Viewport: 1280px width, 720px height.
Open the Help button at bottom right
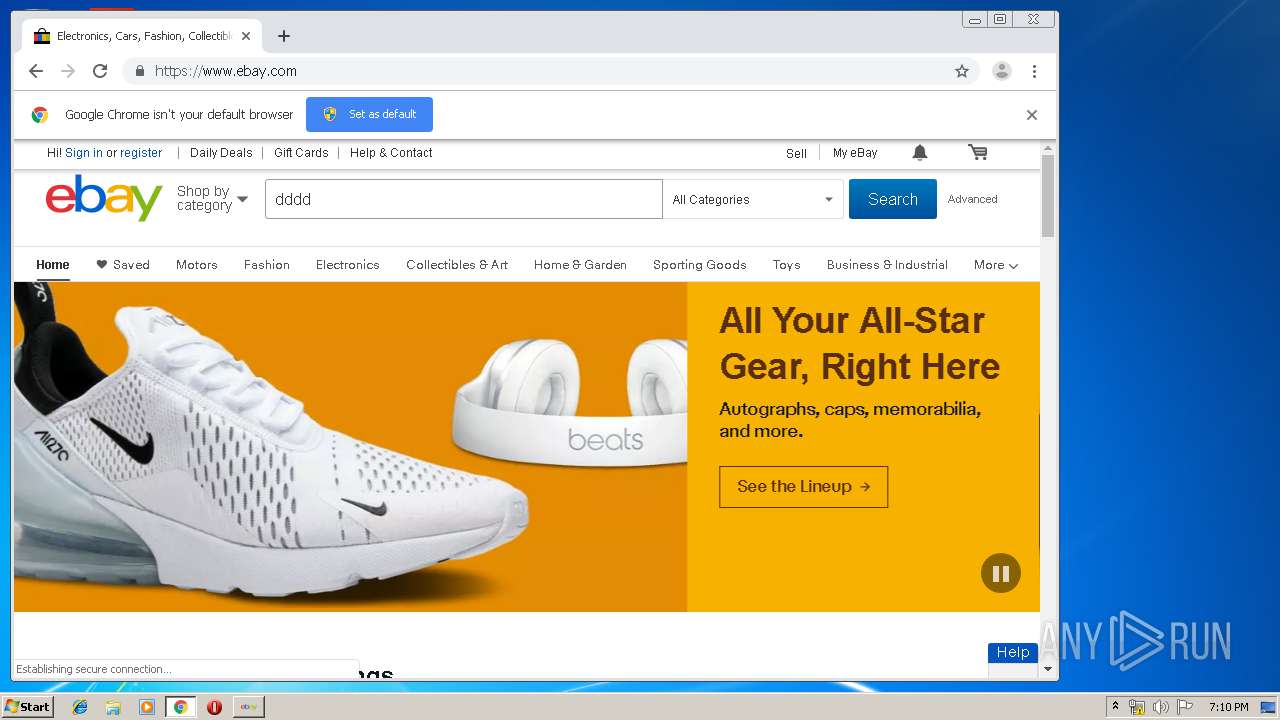coord(1013,652)
